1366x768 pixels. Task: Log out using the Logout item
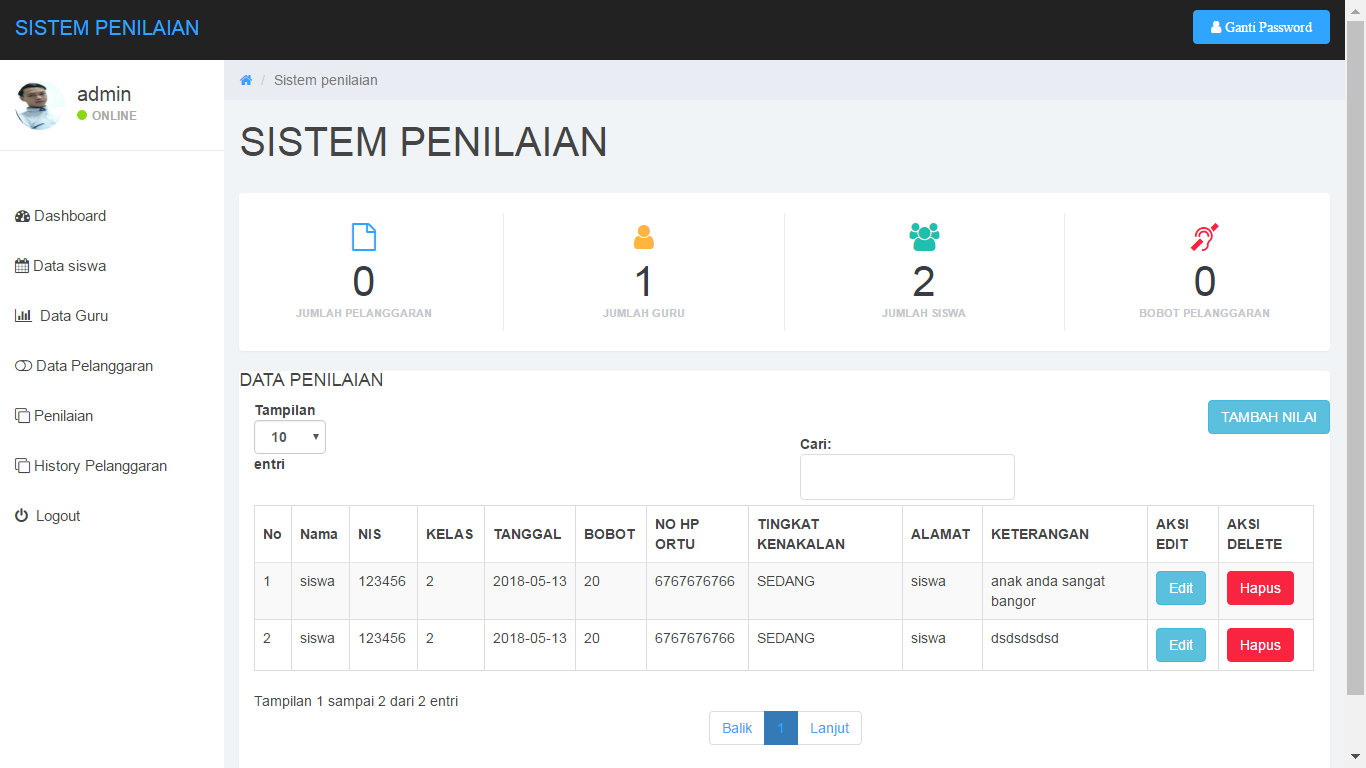[x=57, y=516]
